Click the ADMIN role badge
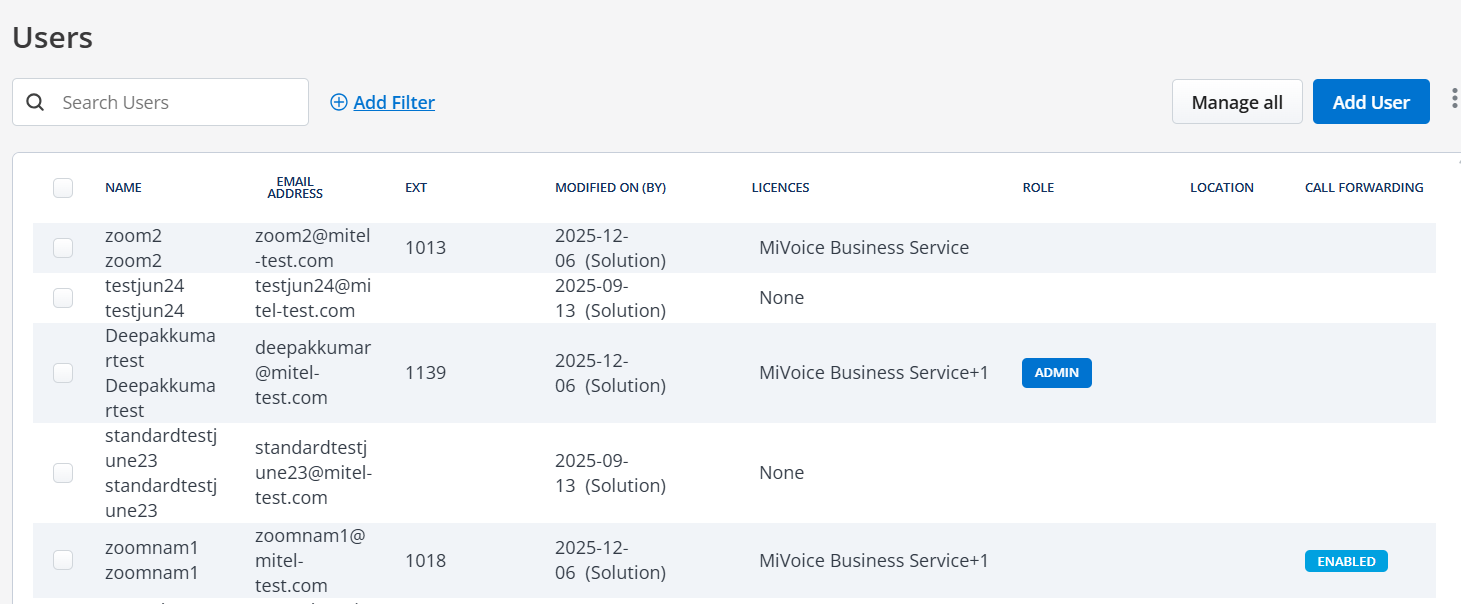 click(x=1056, y=373)
